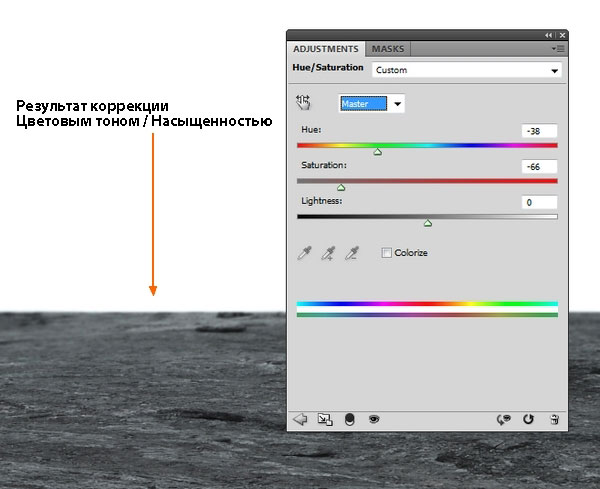Click the Lightness slider handle
This screenshot has height=489, width=600.
[428, 223]
